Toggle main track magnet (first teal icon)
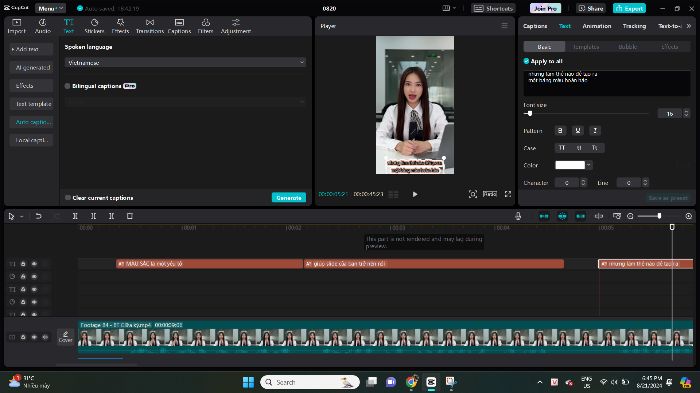700x393 pixels. pyautogui.click(x=544, y=216)
